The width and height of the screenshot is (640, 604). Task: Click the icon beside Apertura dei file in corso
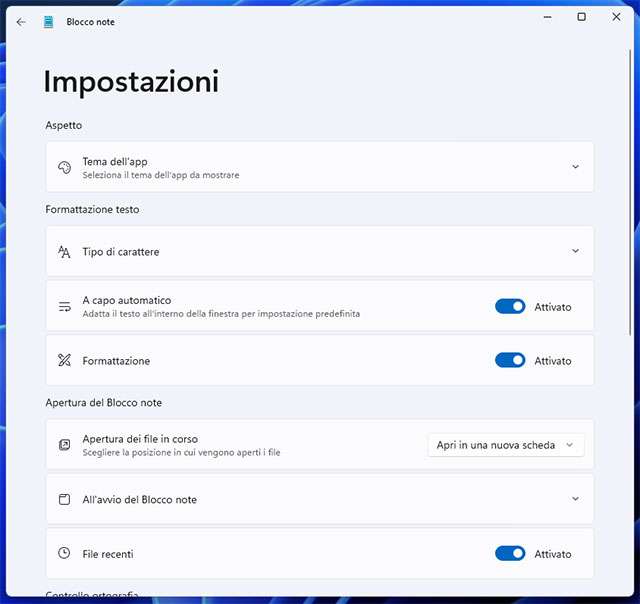tap(64, 445)
